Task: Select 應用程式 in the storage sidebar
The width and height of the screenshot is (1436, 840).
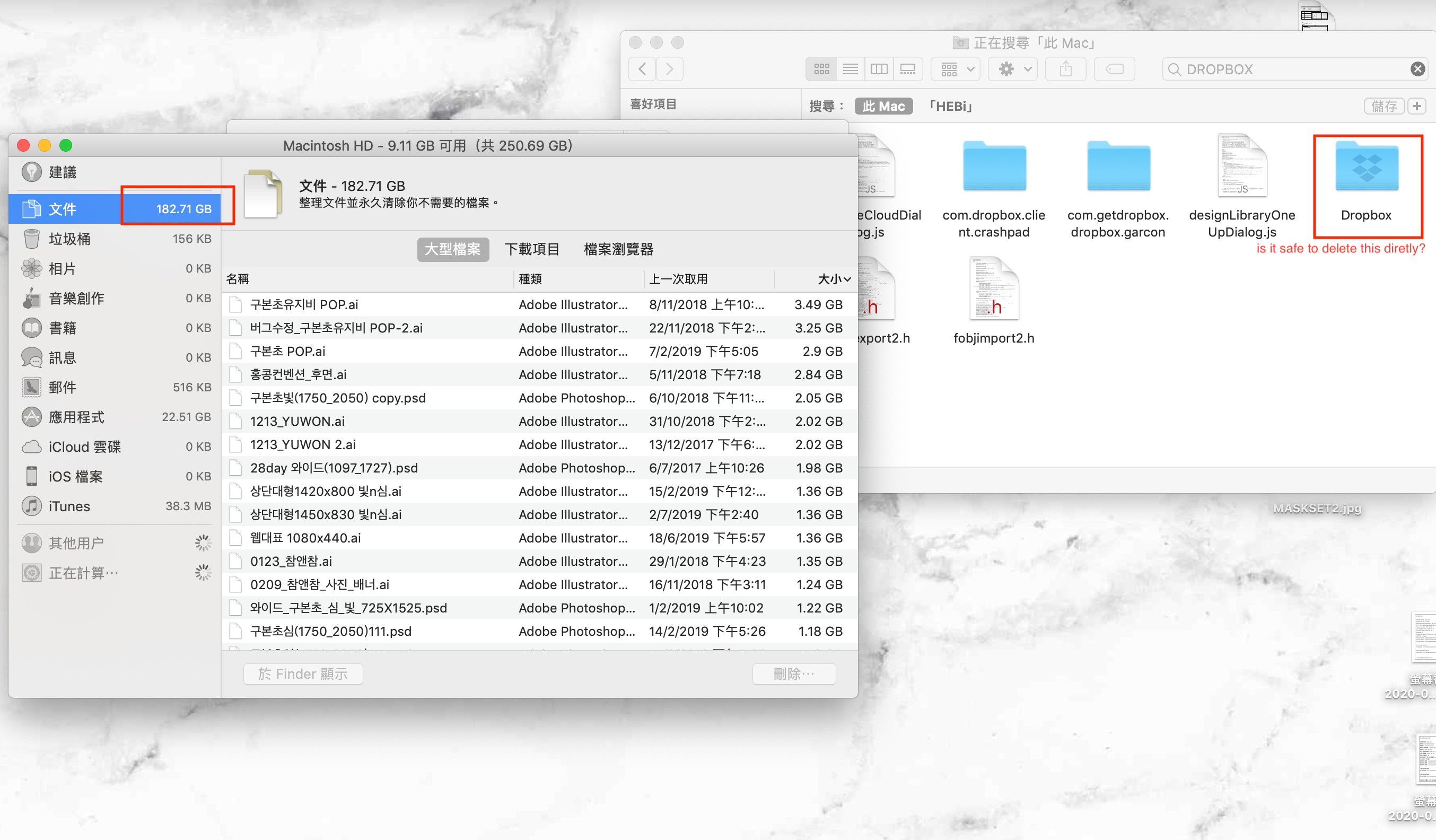Action: [77, 417]
